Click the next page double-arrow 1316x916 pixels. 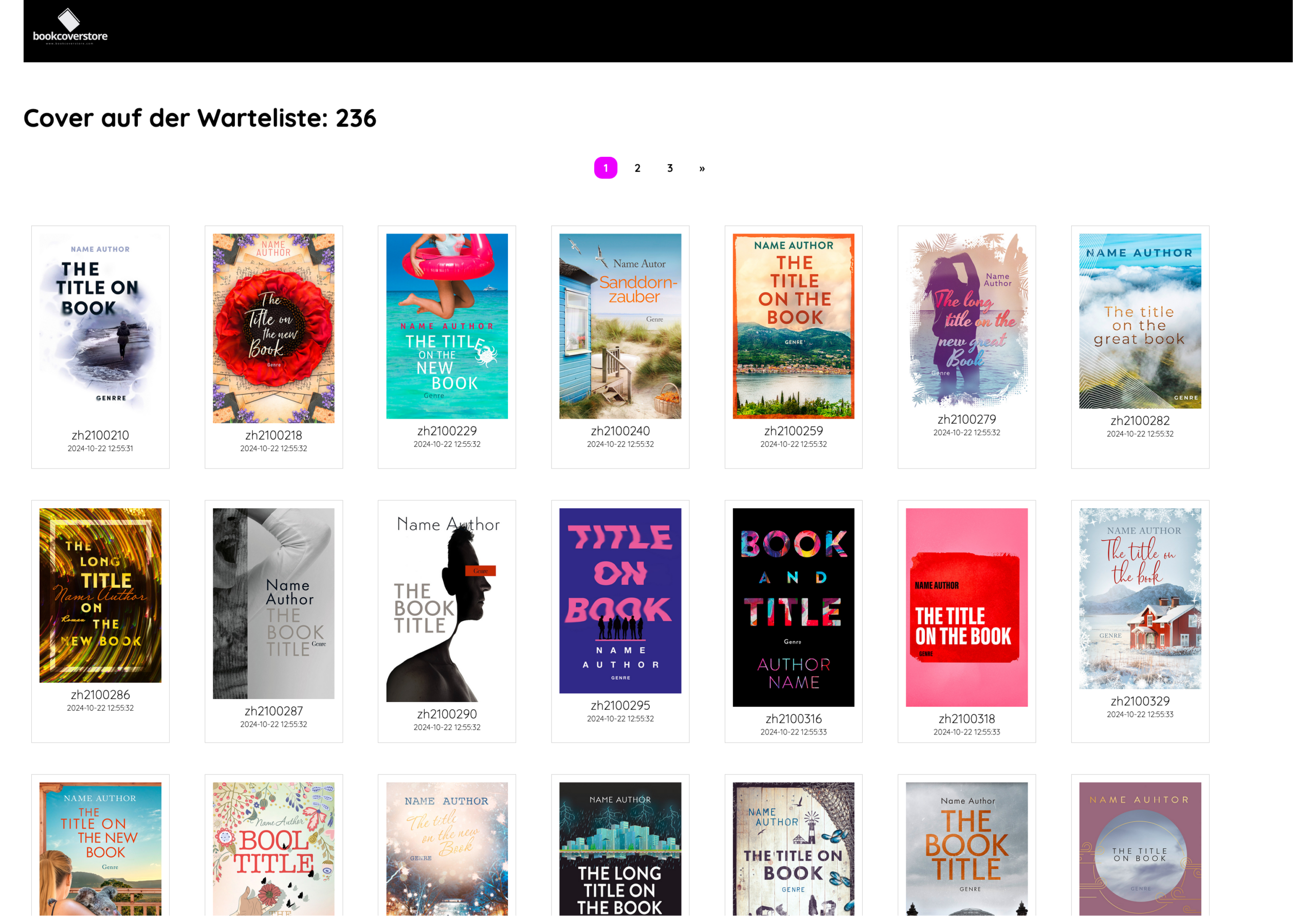[x=702, y=168]
